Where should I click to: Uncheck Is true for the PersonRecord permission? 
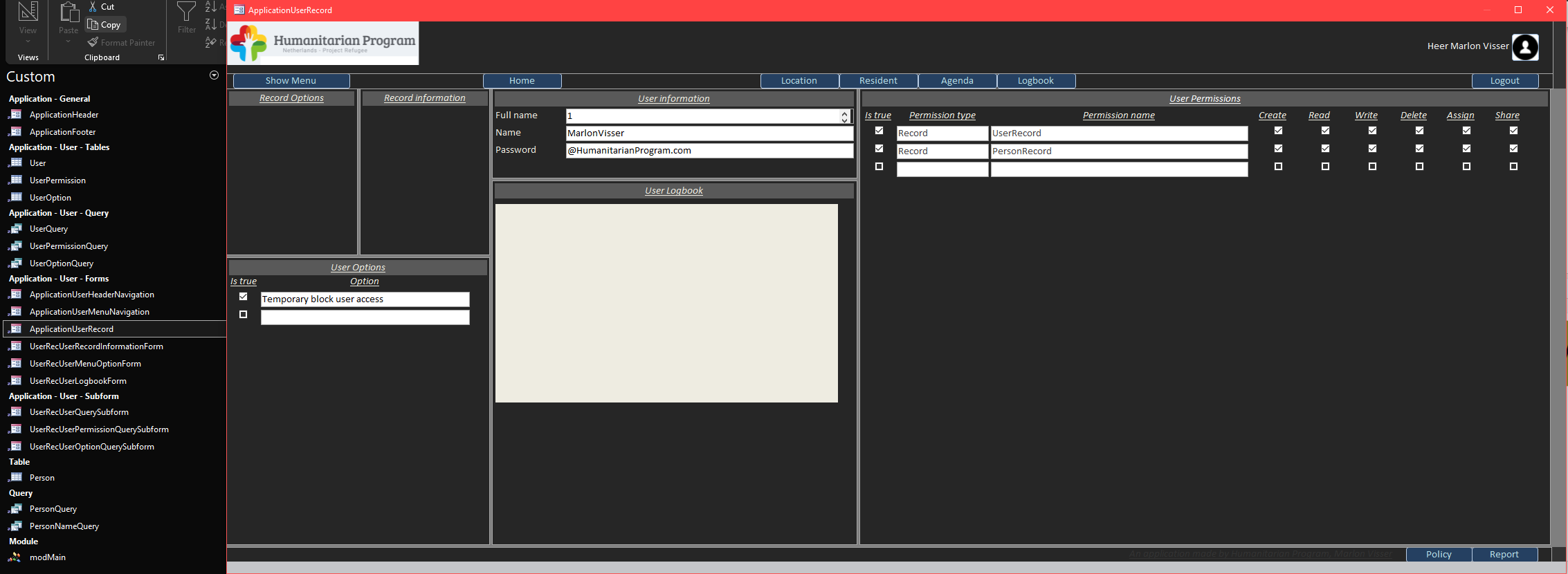tap(879, 149)
